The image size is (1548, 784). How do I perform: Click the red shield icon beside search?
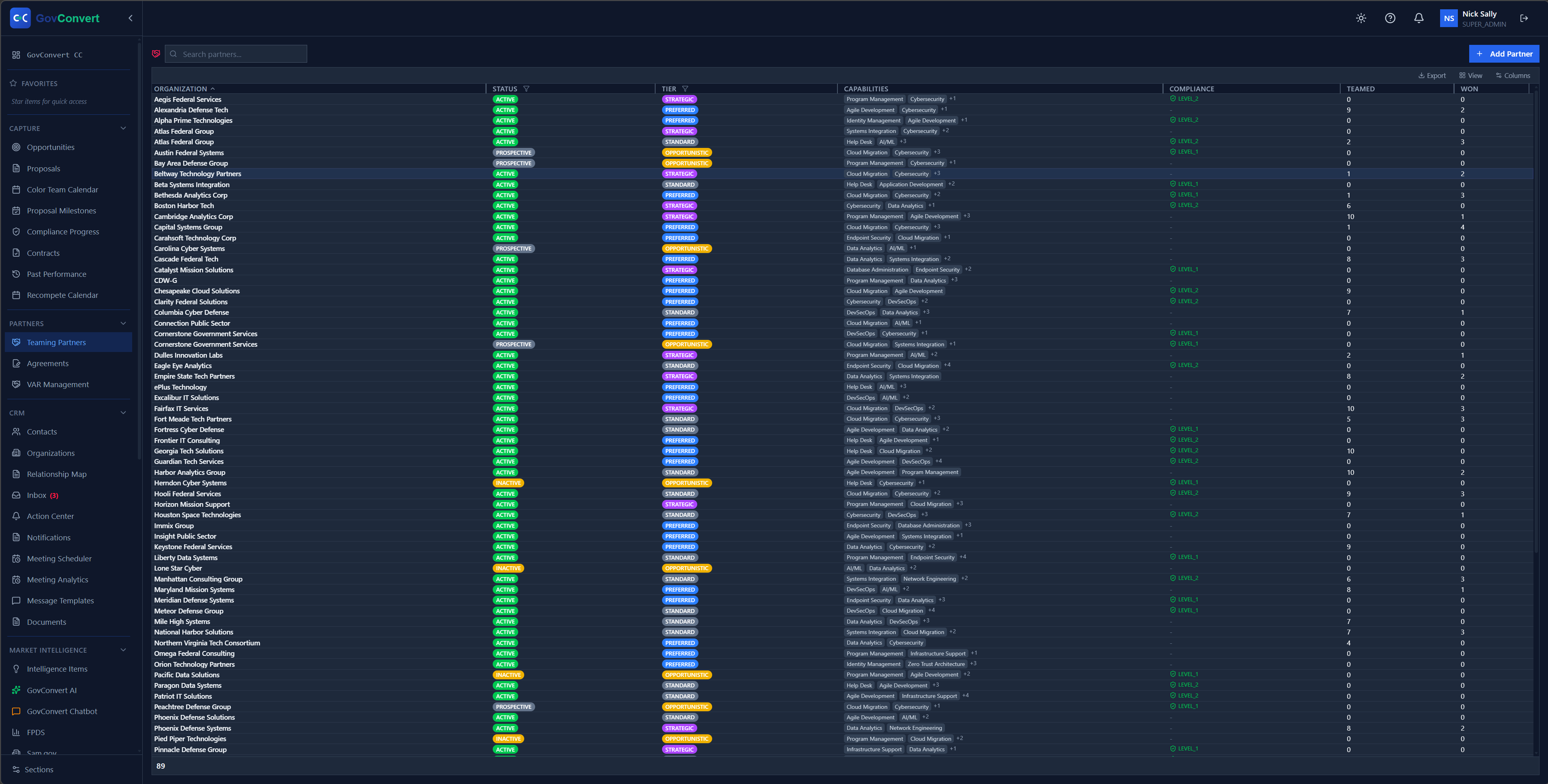pos(156,54)
